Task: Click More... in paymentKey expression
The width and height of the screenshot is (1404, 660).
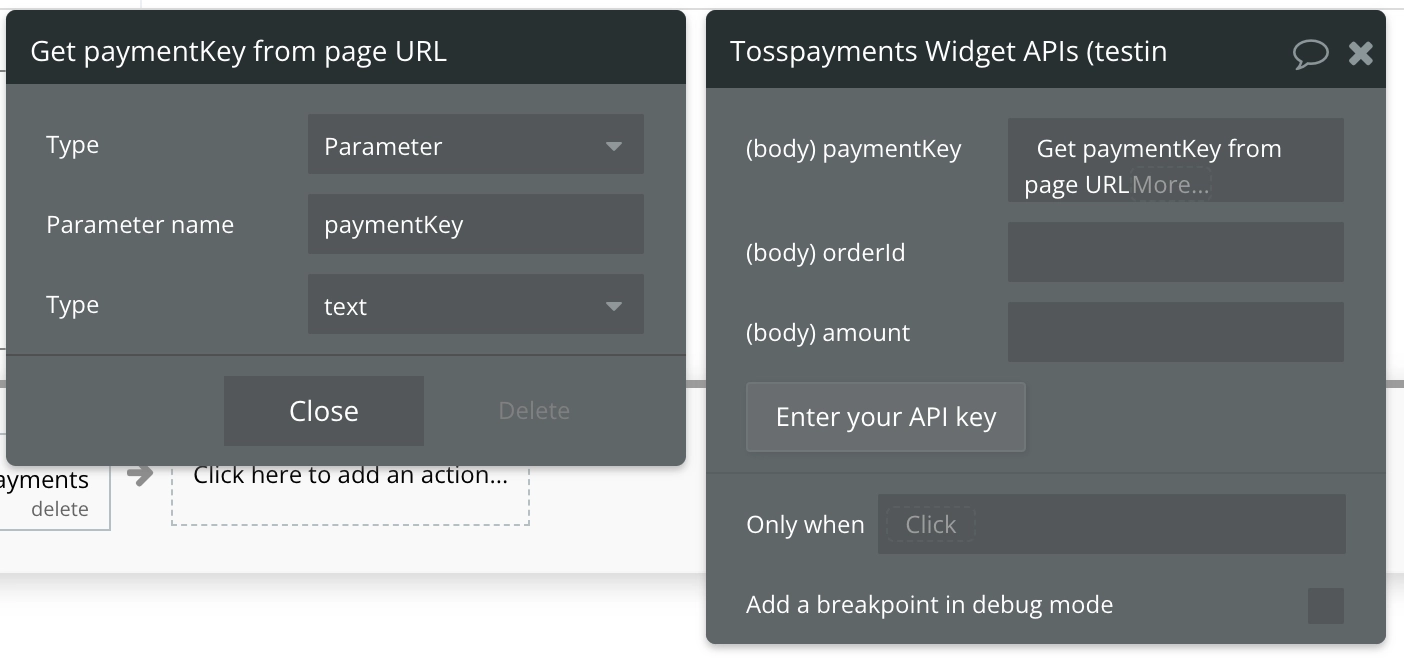Action: point(1171,185)
